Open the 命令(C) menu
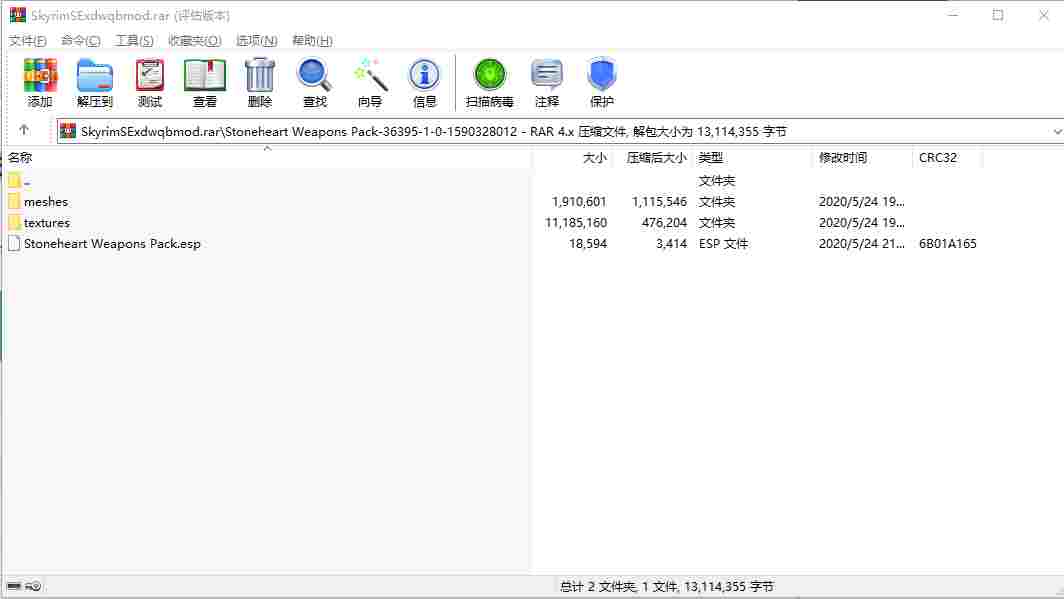Image resolution: width=1064 pixels, height=599 pixels. [x=81, y=41]
